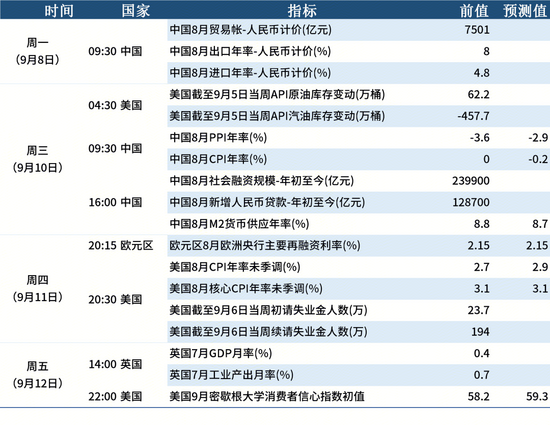Click the 国家 column header
The height and width of the screenshot is (425, 550).
click(135, 11)
